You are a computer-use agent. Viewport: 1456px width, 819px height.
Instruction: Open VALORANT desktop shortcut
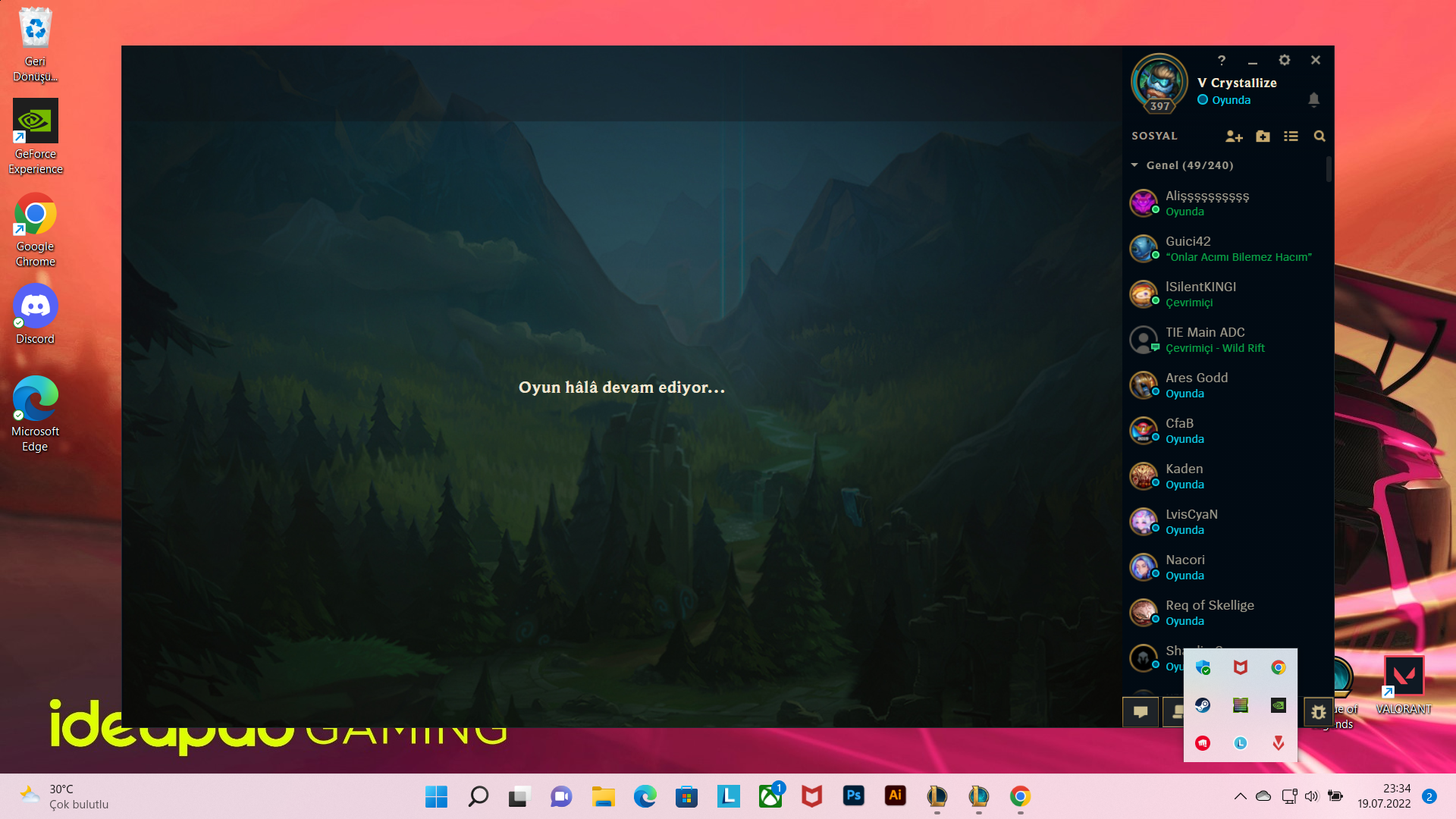point(1404,686)
